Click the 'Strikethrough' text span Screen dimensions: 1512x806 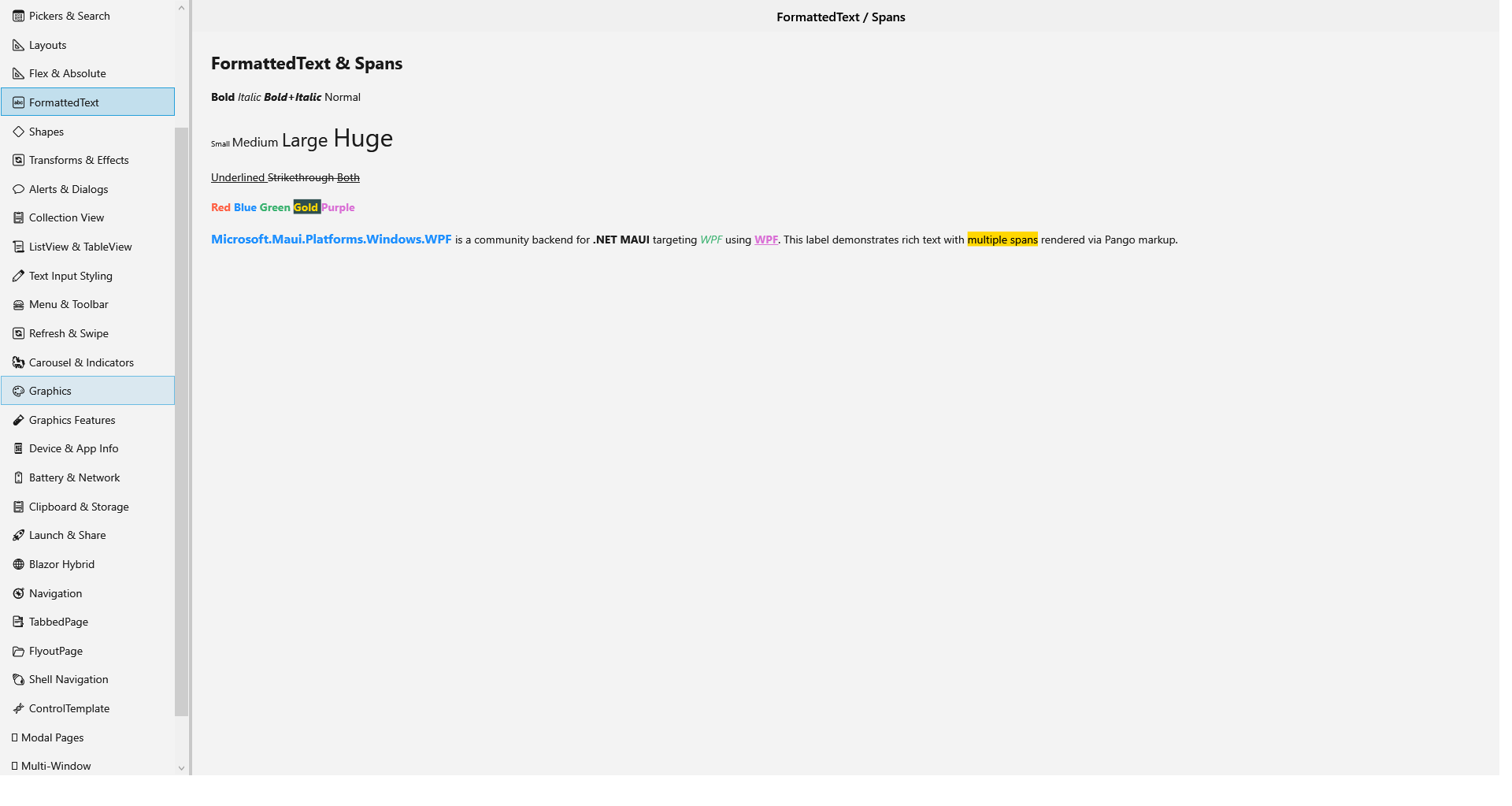(x=301, y=178)
